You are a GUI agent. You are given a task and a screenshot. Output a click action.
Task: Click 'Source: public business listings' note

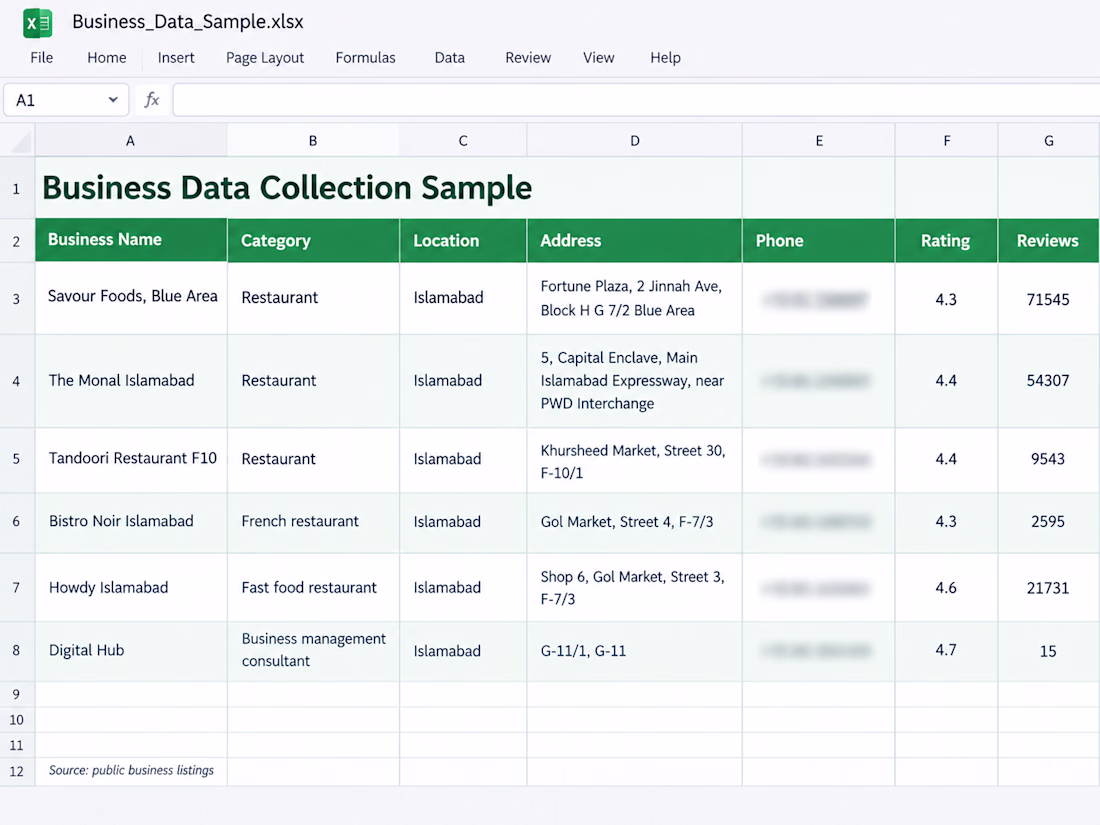pos(131,770)
